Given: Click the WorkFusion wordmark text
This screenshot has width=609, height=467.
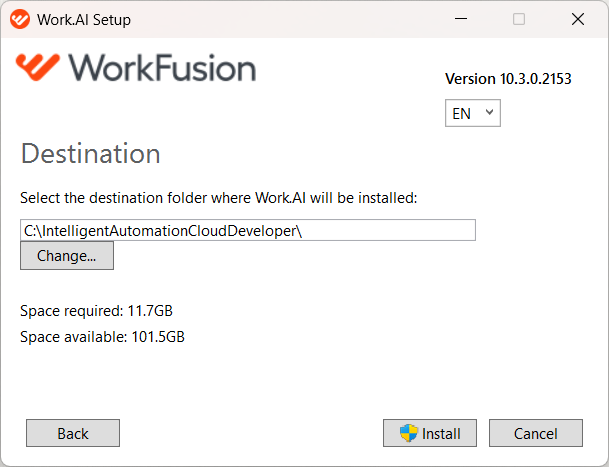Looking at the screenshot, I should point(162,68).
